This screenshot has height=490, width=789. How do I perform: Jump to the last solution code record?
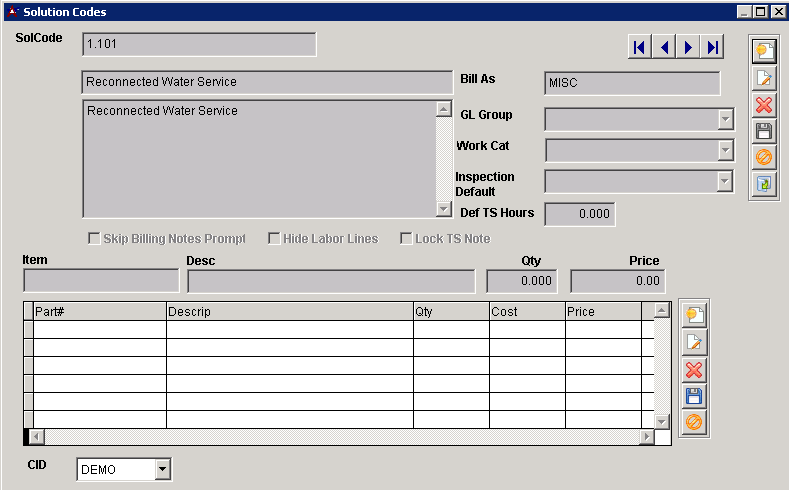pos(712,47)
